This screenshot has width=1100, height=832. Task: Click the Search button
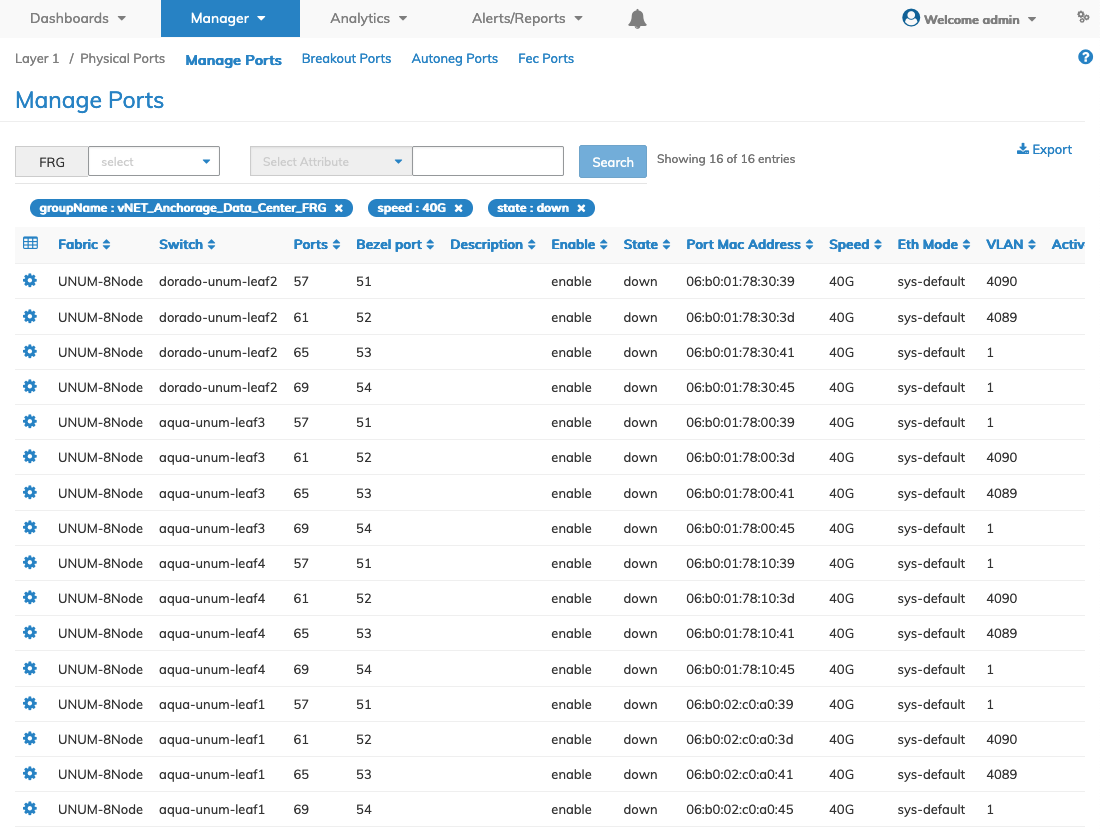click(612, 161)
